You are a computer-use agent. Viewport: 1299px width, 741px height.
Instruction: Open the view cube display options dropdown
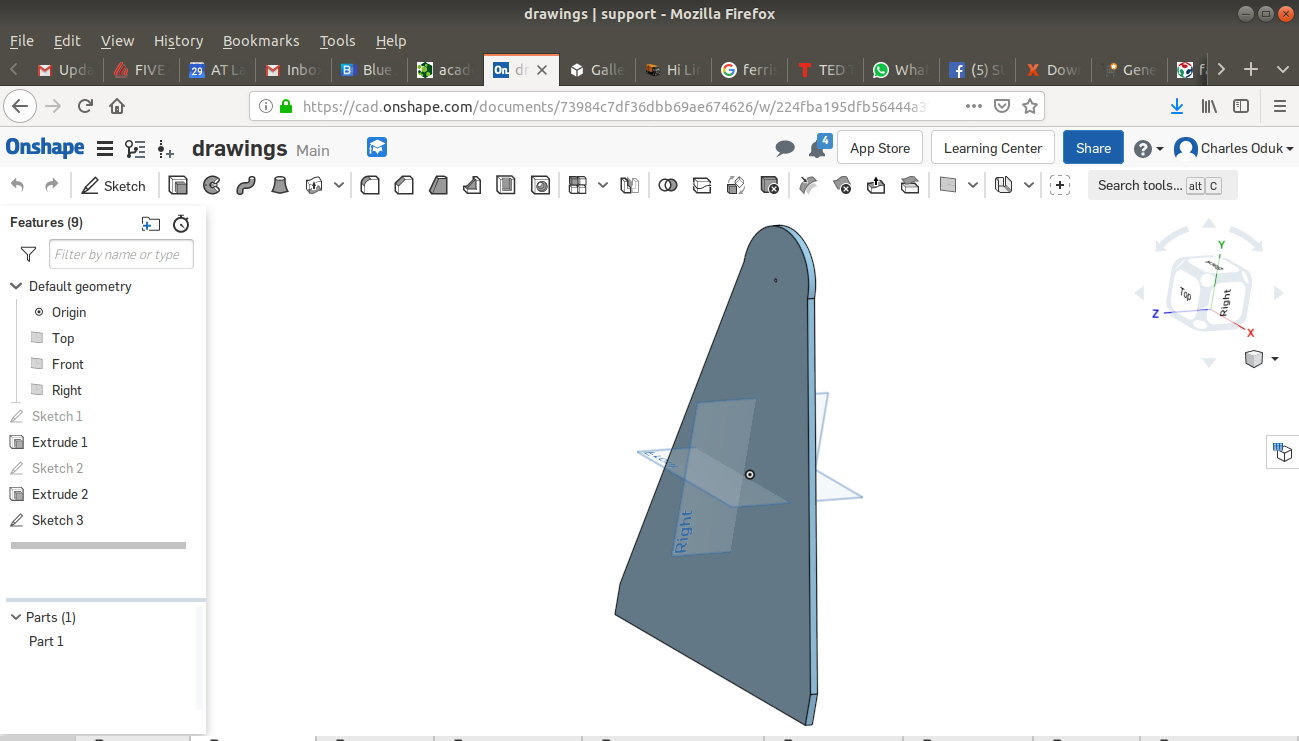click(x=1274, y=359)
